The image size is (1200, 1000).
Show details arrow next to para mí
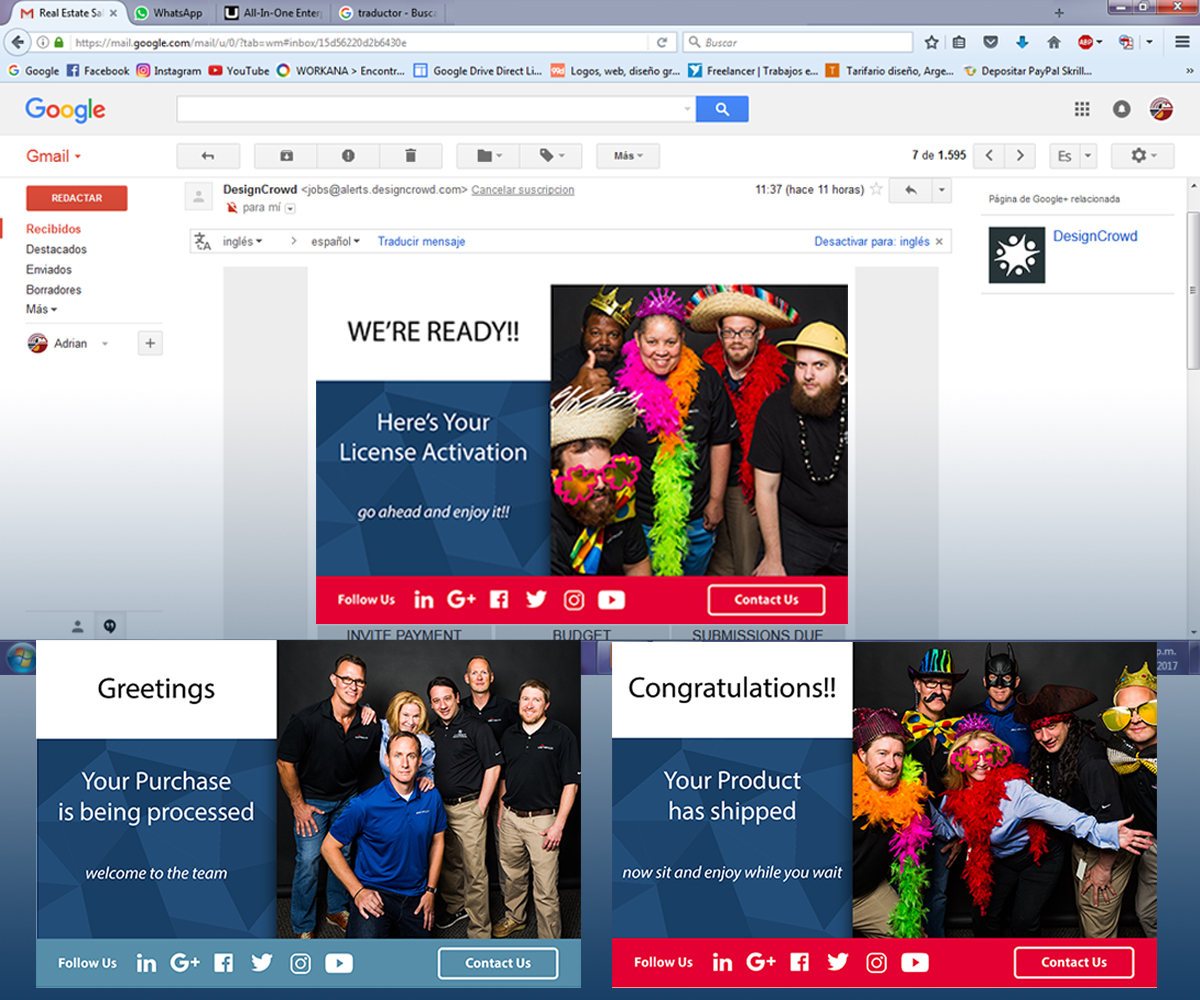[x=290, y=208]
